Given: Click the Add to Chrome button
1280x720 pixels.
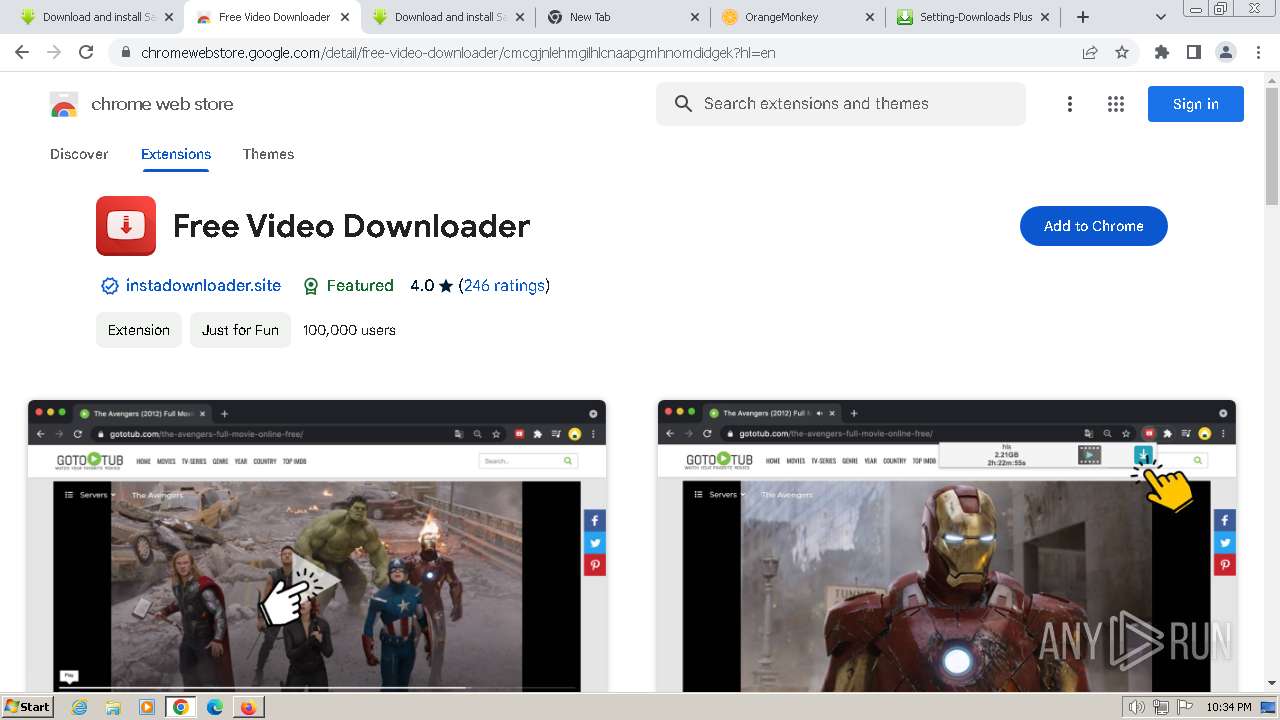Looking at the screenshot, I should [x=1094, y=226].
